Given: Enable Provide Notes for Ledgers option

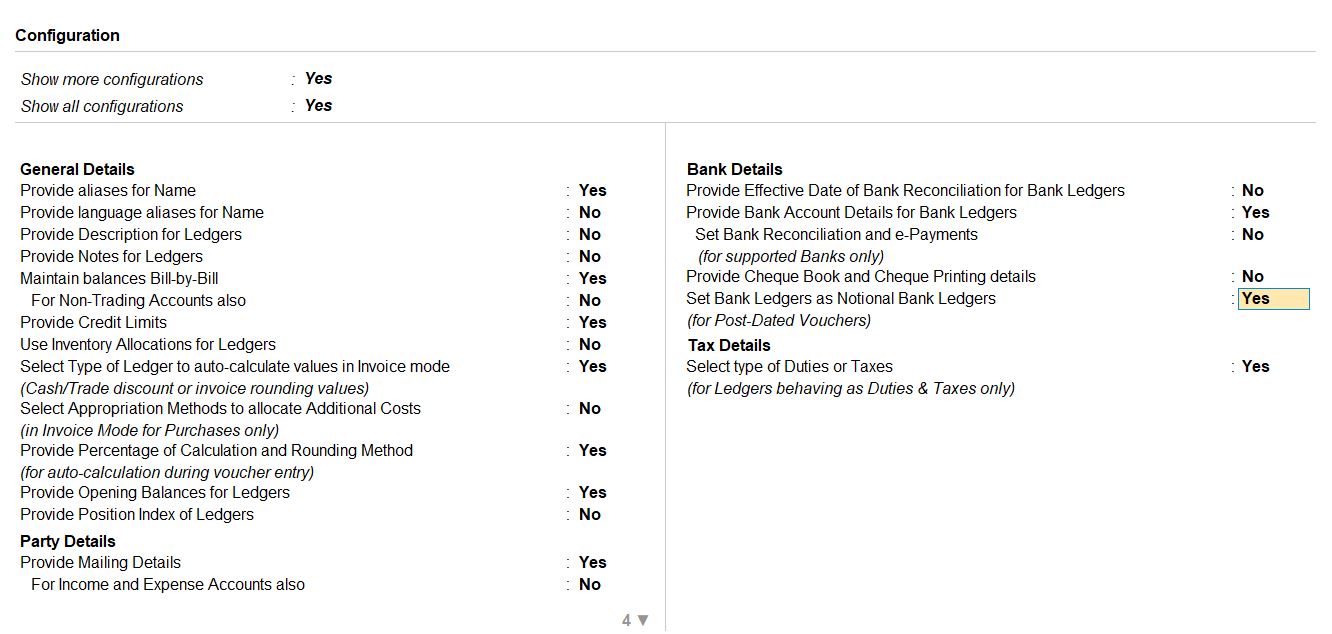Looking at the screenshot, I should tap(590, 256).
